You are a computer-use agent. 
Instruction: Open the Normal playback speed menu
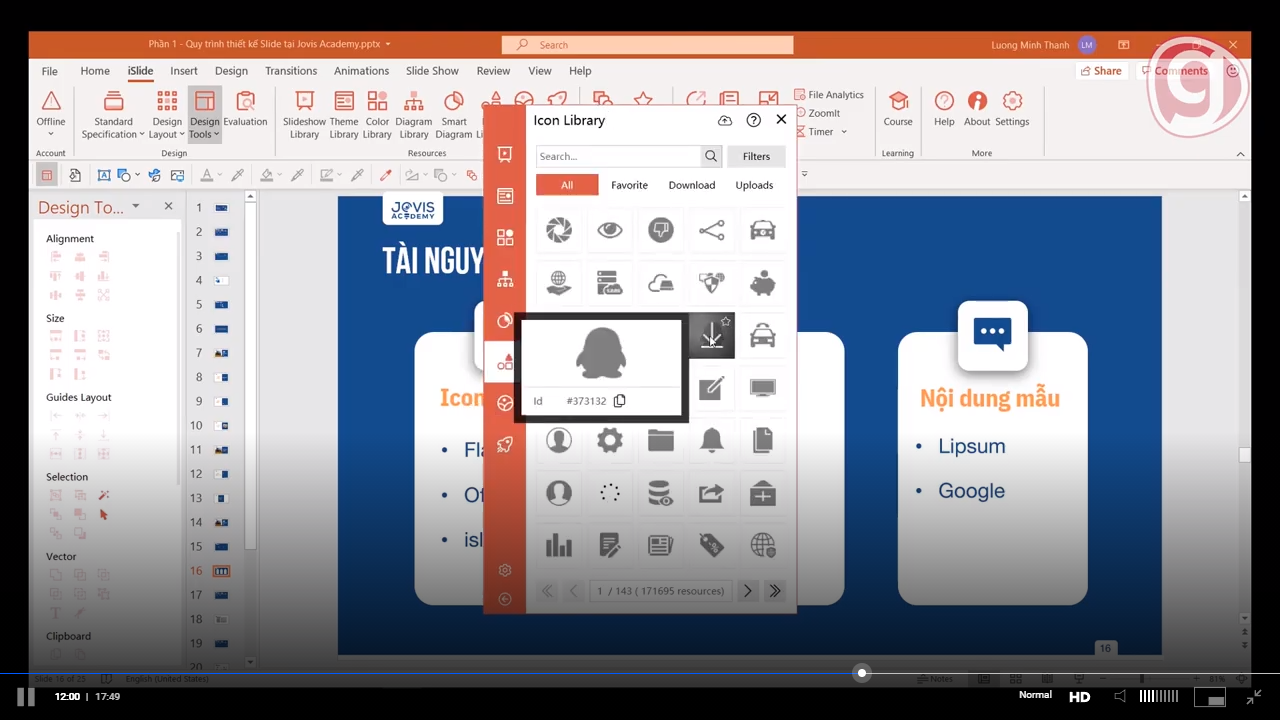click(x=1035, y=695)
